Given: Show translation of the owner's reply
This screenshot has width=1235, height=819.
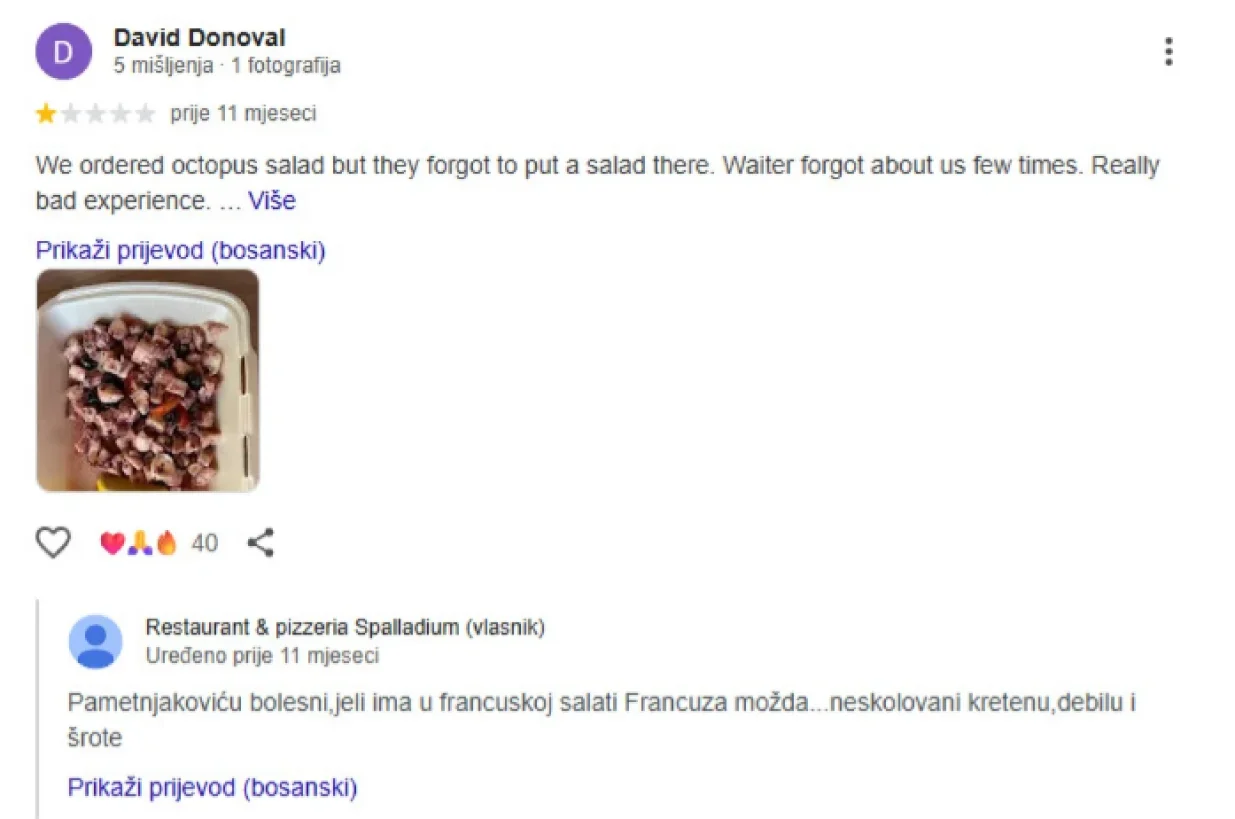Looking at the screenshot, I should click(212, 787).
